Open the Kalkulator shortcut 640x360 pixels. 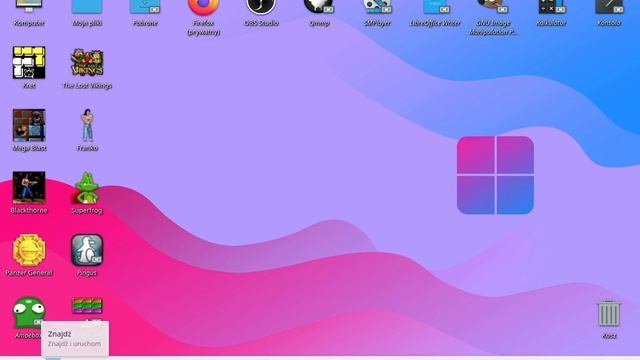[x=551, y=6]
